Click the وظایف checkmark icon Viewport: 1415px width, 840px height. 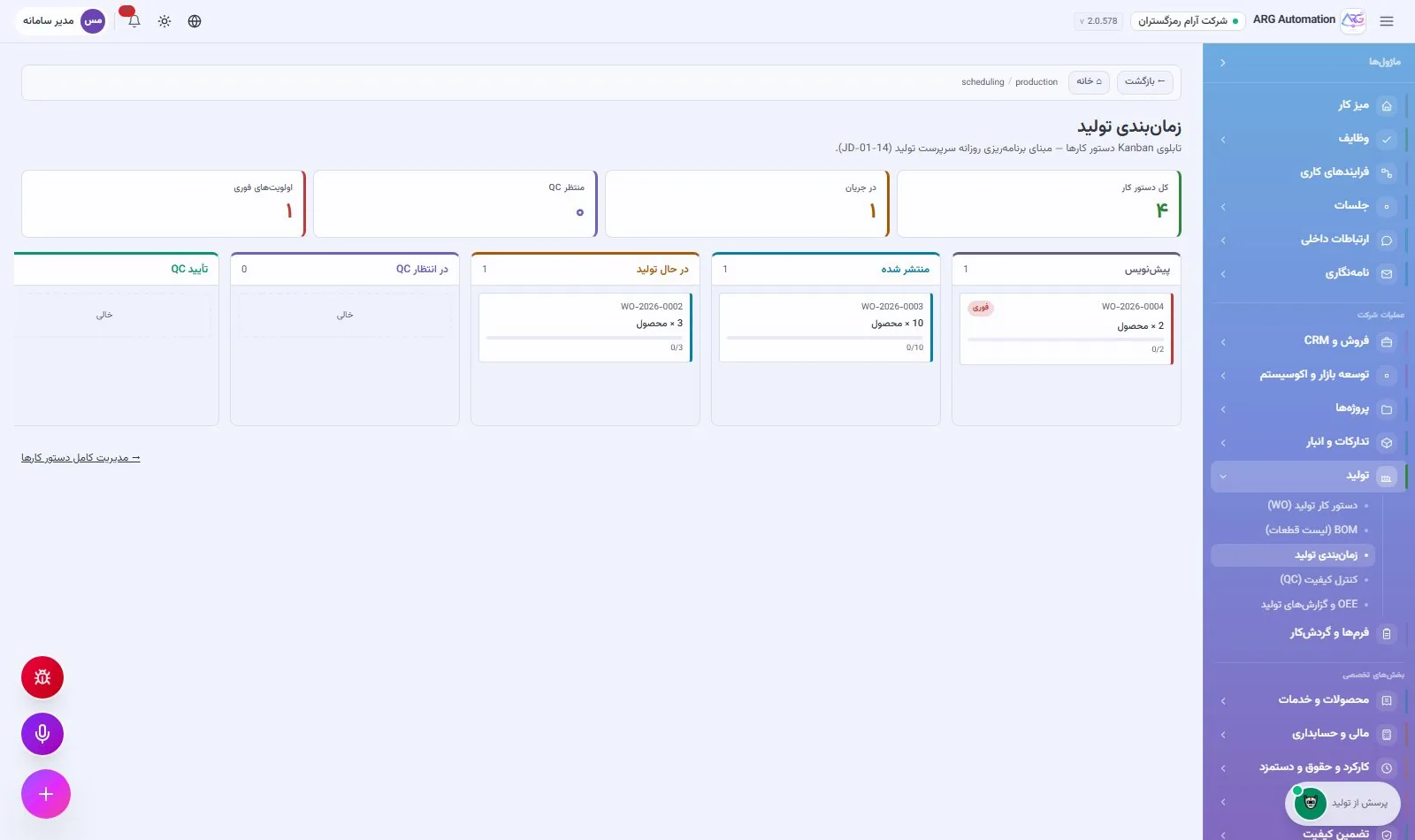coord(1387,139)
